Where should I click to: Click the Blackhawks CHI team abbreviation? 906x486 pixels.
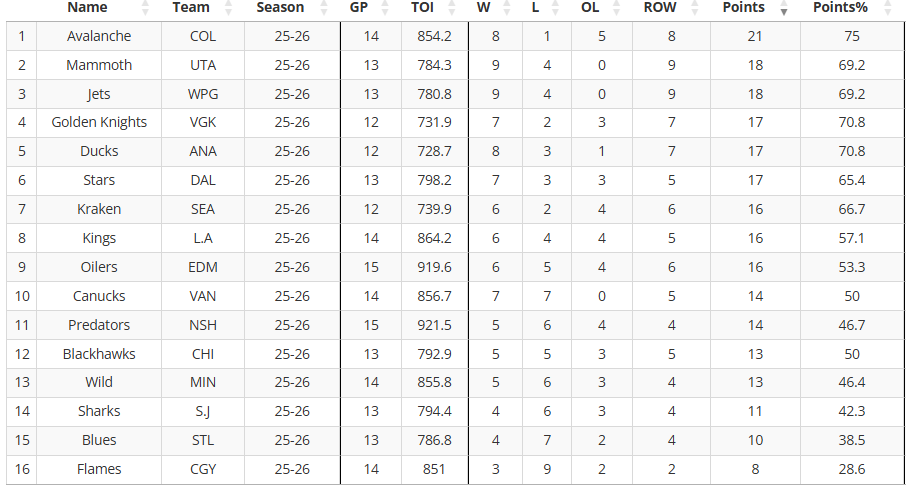click(x=203, y=354)
